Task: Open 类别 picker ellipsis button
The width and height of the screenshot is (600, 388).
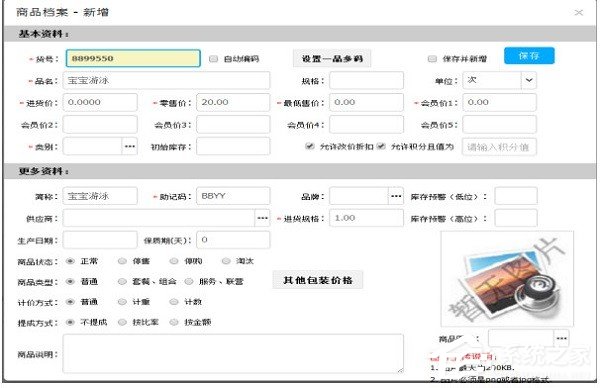Action: pos(130,147)
